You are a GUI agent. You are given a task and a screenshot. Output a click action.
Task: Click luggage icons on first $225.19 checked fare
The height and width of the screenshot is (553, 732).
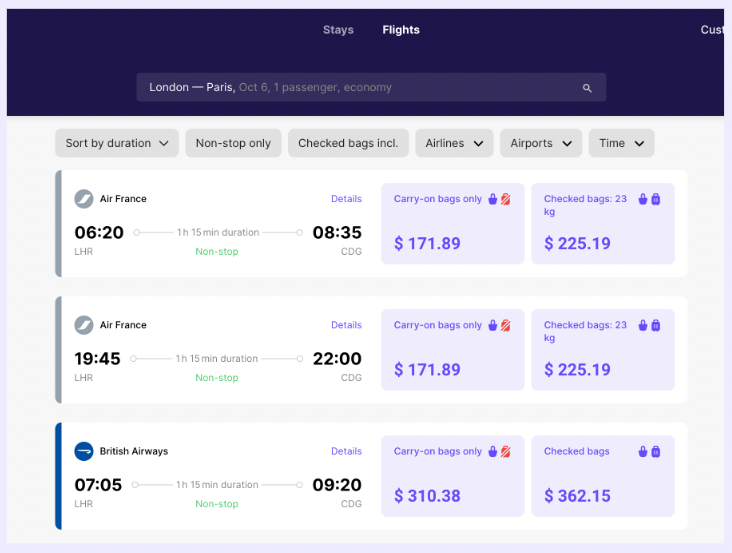(649, 199)
